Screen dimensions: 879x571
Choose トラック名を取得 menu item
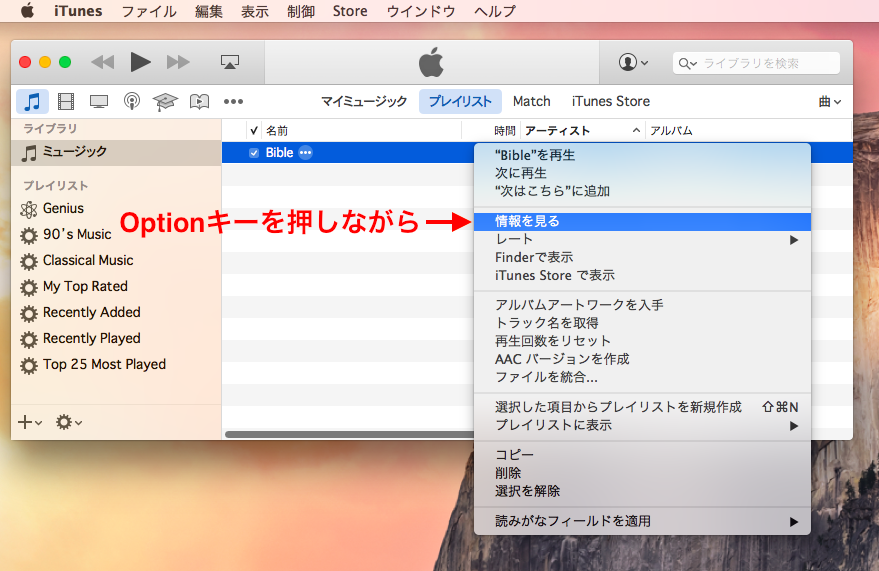(x=642, y=323)
